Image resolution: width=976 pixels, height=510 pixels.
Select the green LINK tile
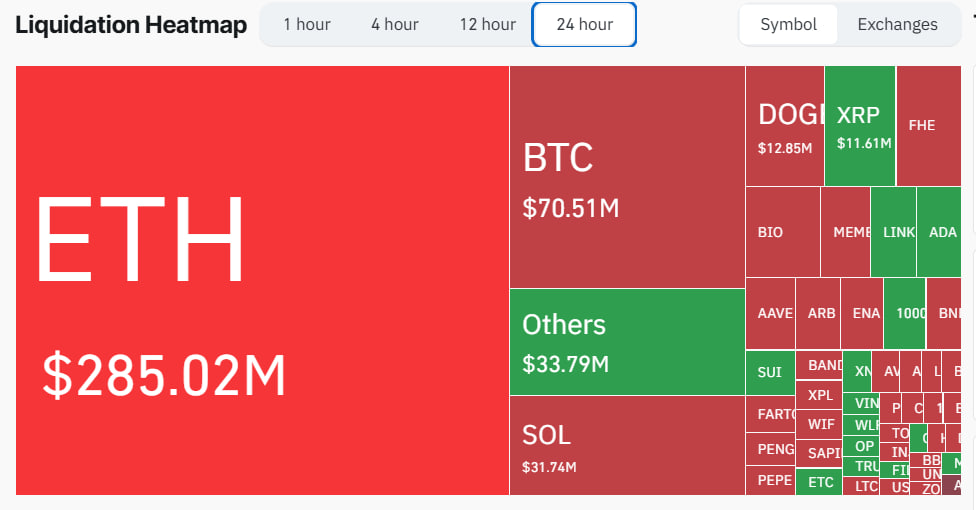click(893, 232)
